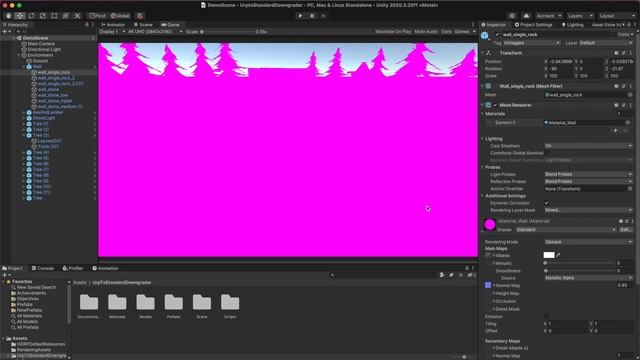The height and width of the screenshot is (360, 640).
Task: Click the grid snapping toolbar icon
Action: 140,16
